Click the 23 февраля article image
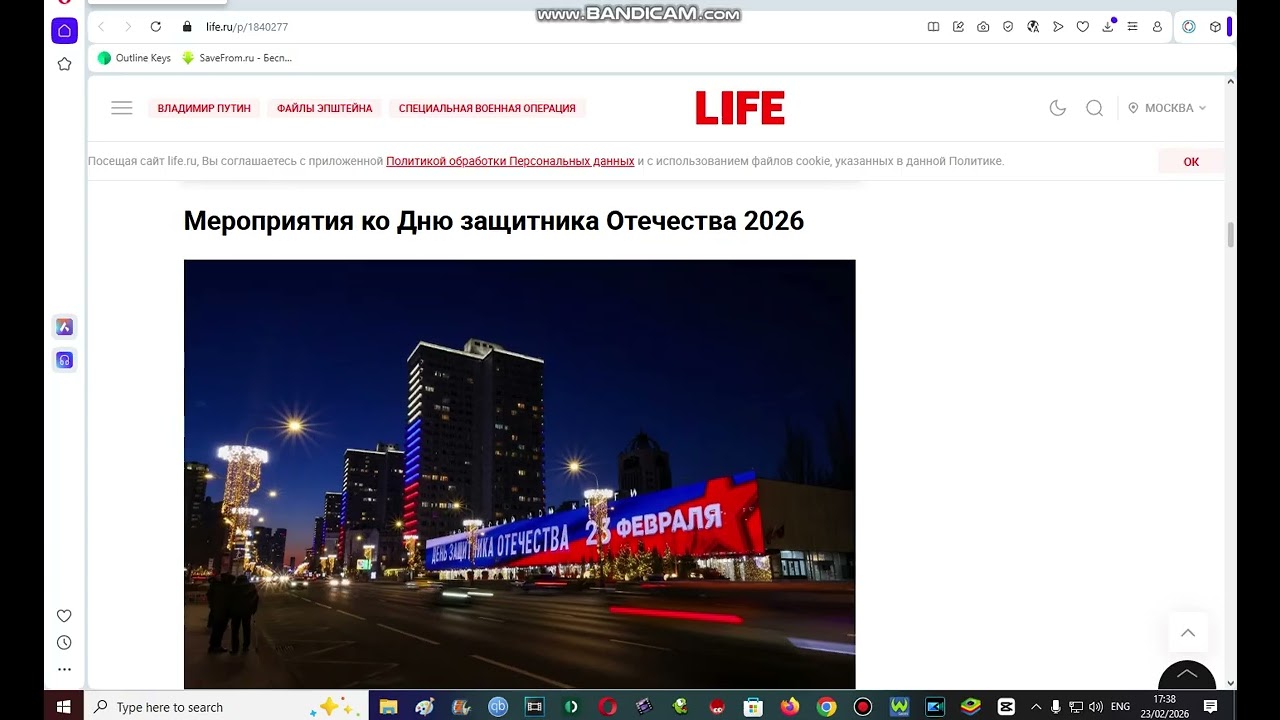Viewport: 1280px width, 720px height. tap(519, 474)
